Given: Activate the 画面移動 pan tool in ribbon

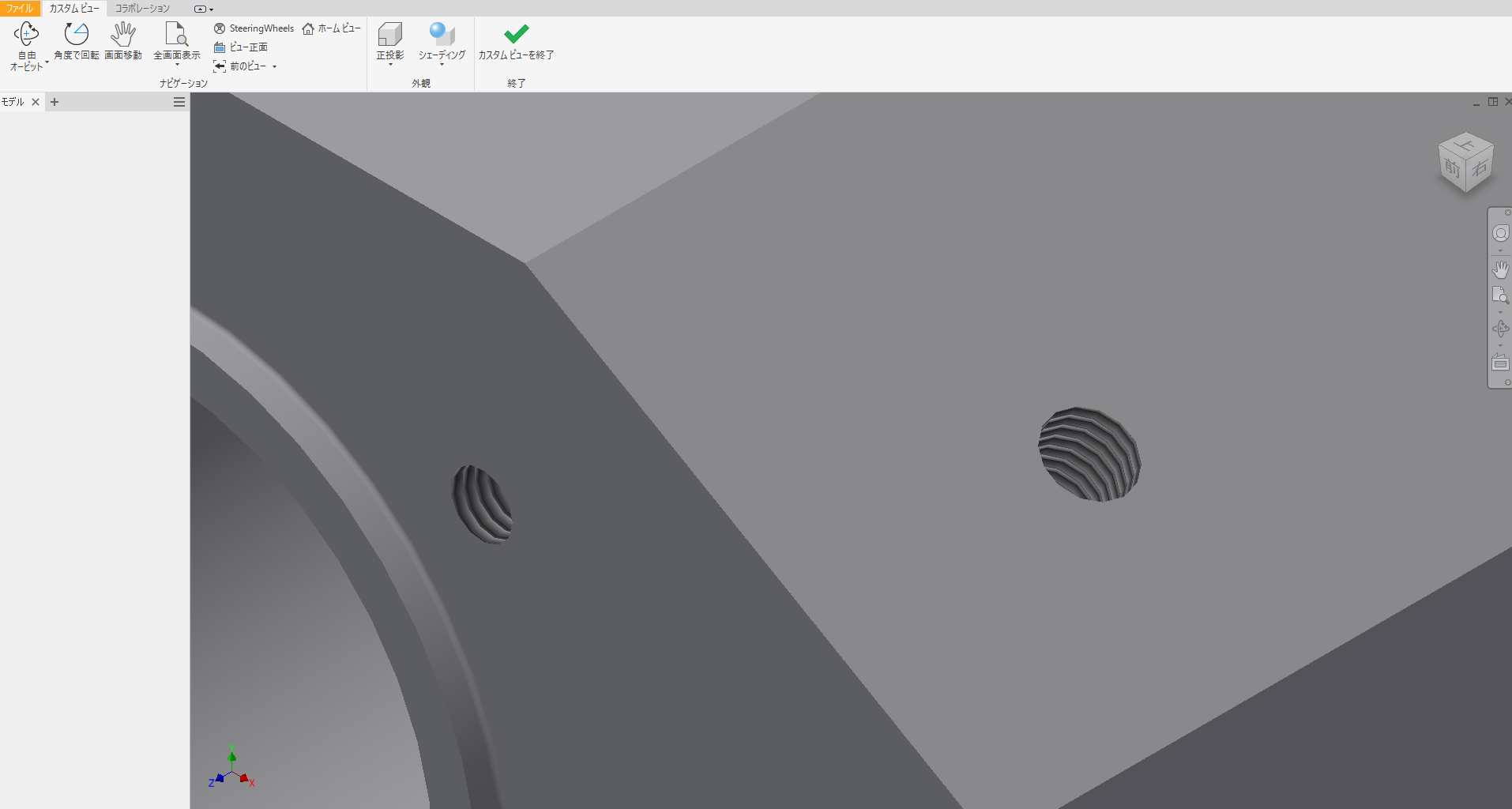Looking at the screenshot, I should (123, 34).
